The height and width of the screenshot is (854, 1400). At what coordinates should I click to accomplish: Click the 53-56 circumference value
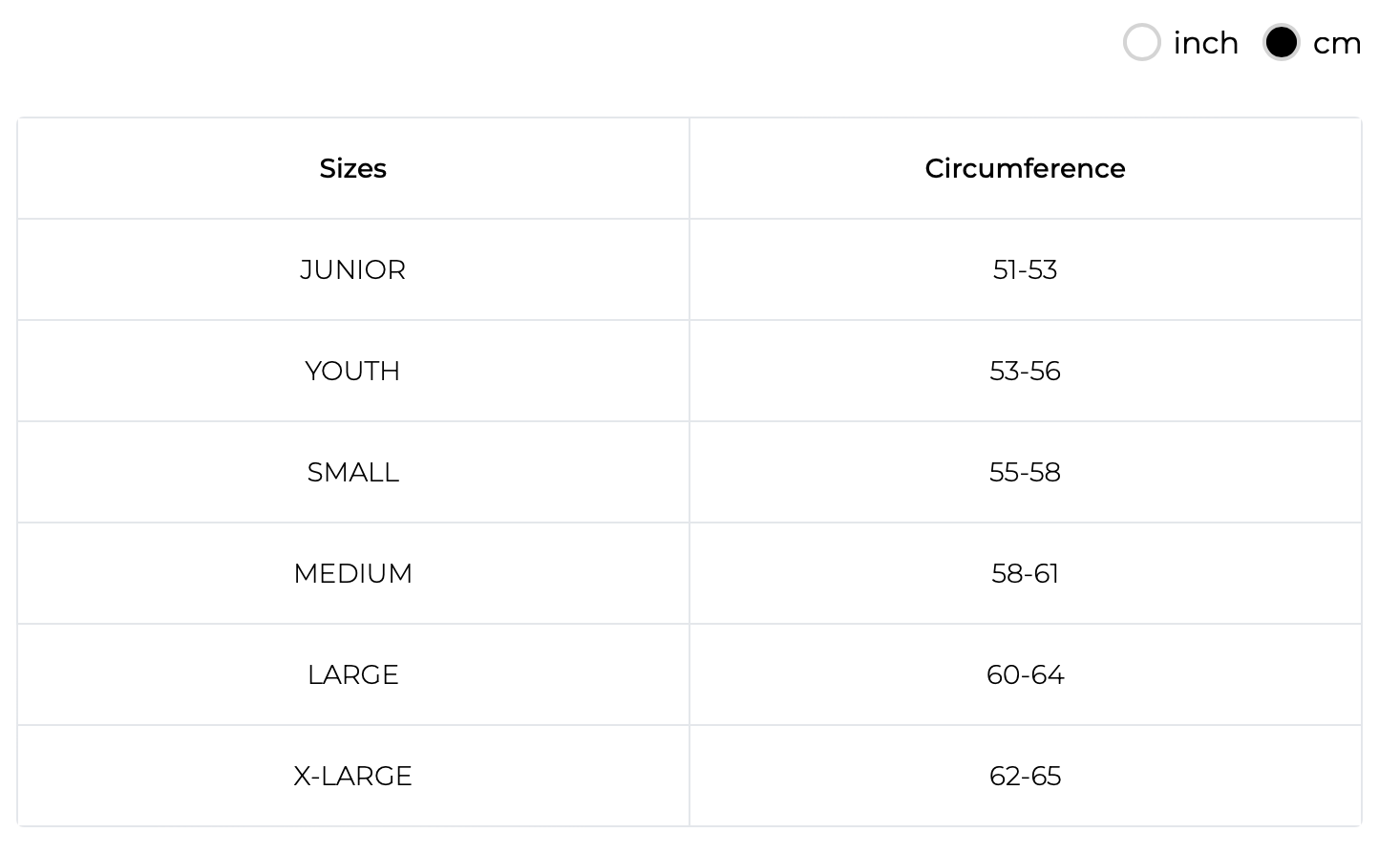[x=1025, y=371]
